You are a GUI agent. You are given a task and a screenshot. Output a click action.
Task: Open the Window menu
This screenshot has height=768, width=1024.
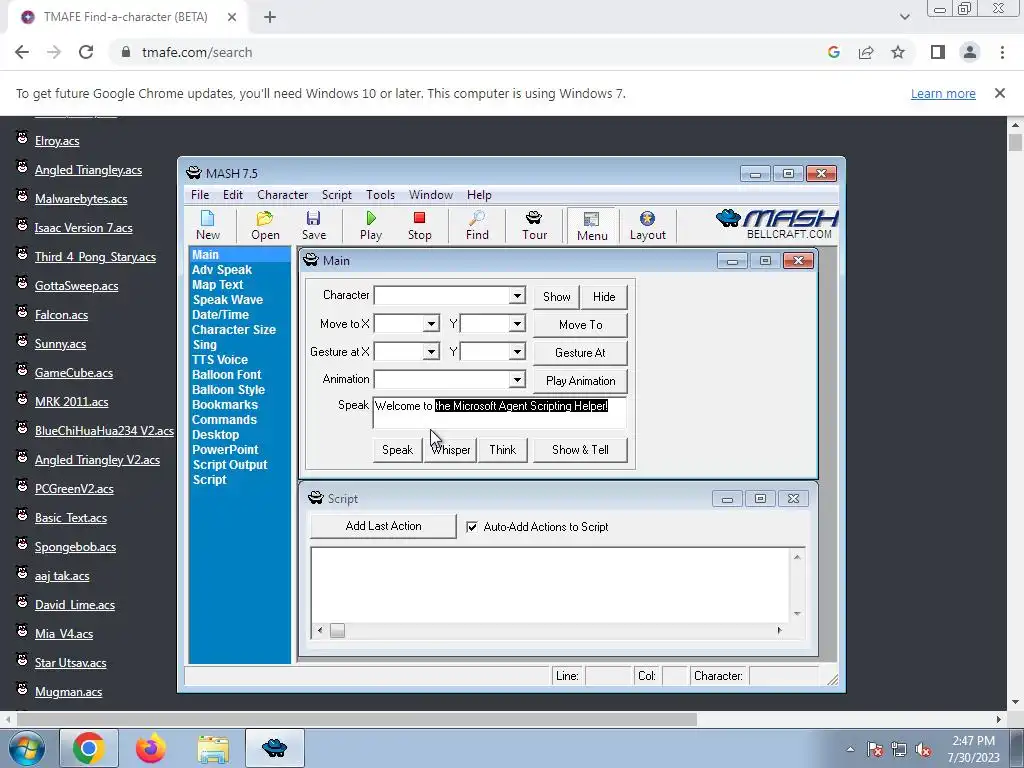[430, 195]
